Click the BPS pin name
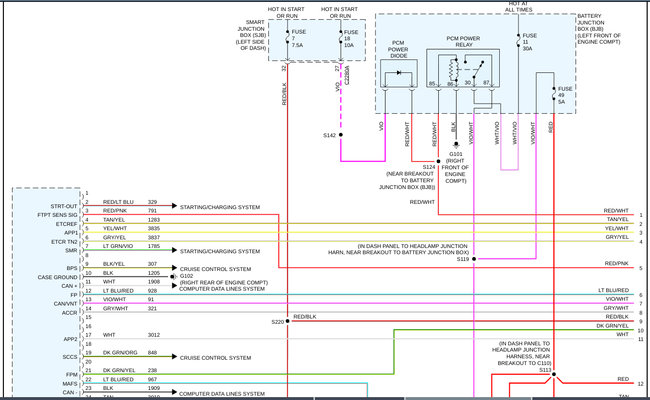650x400 pixels. (72, 268)
